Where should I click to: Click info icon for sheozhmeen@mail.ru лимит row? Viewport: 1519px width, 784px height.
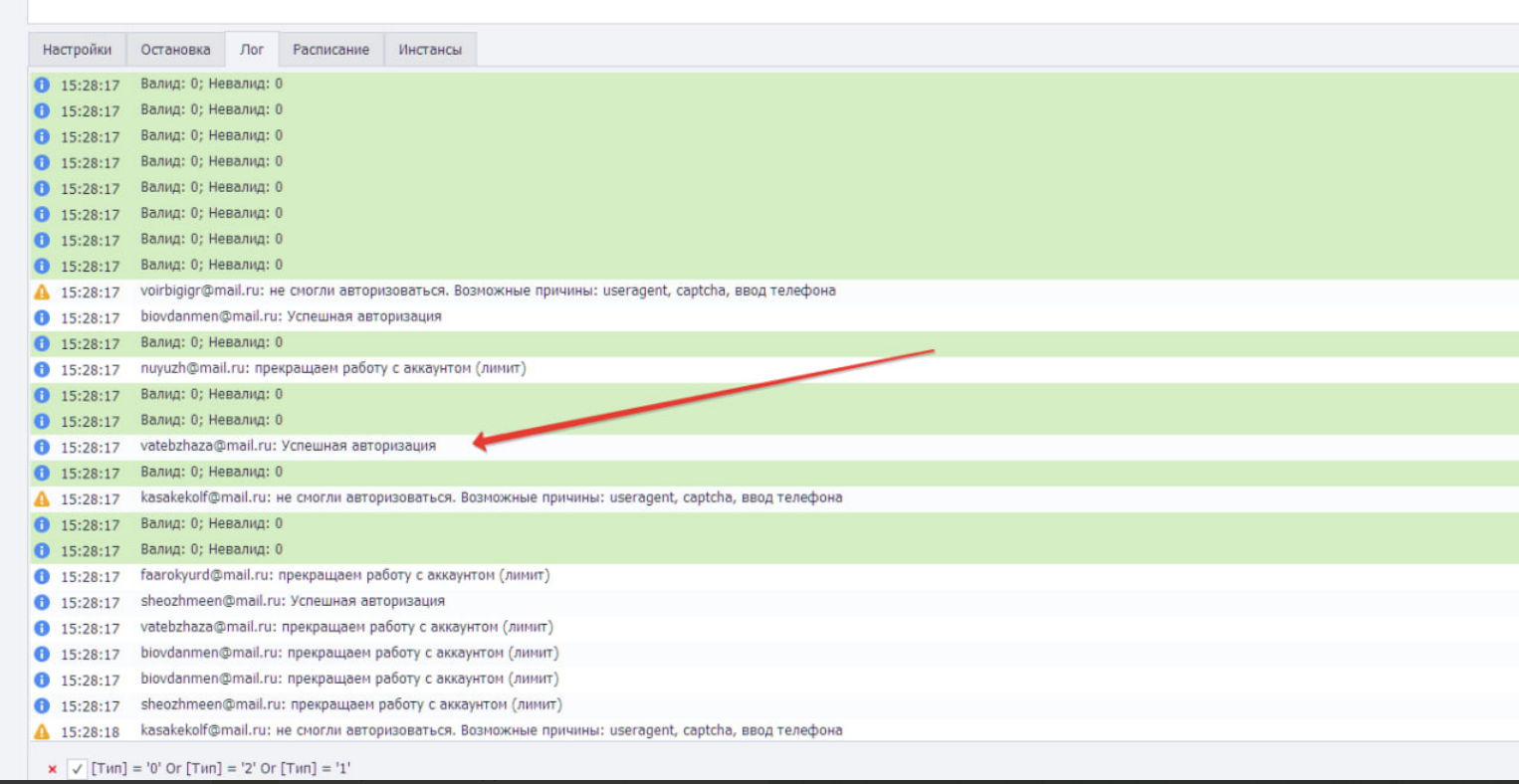pos(42,705)
